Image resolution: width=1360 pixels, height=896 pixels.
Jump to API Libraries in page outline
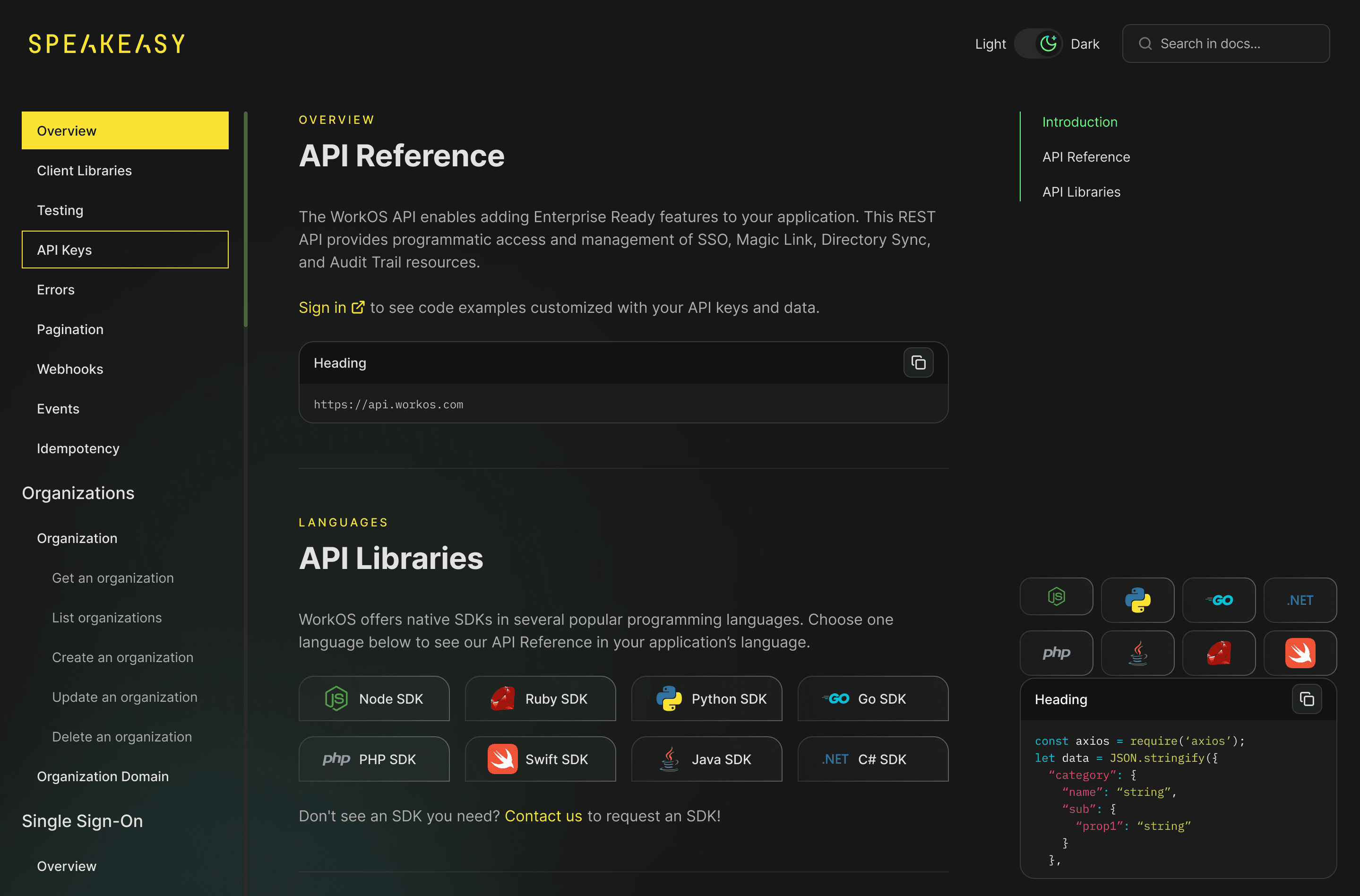1081,192
